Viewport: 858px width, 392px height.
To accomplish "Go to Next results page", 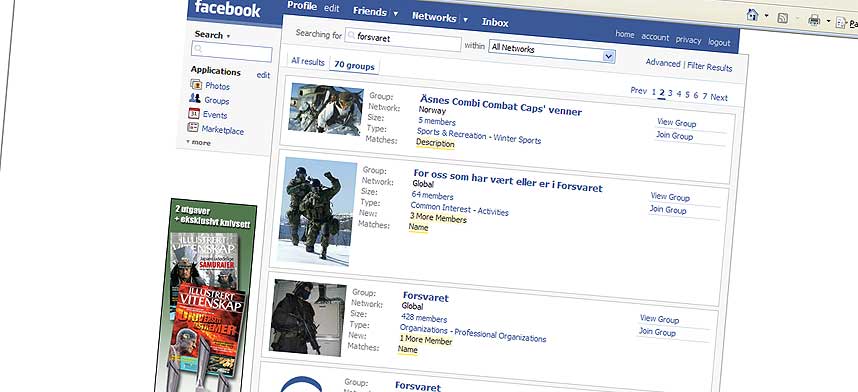I will pos(719,97).
